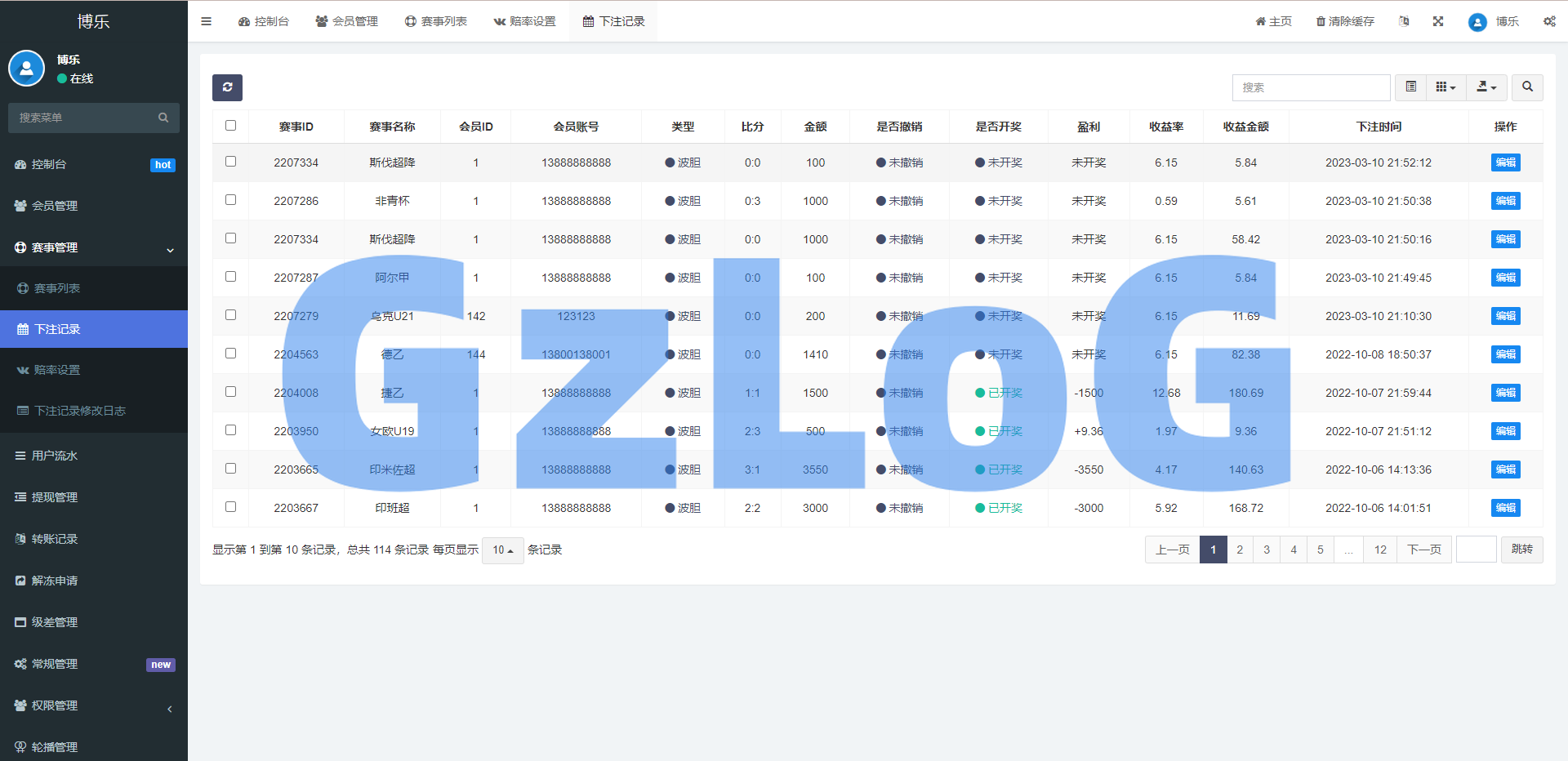Open the export data dropdown
1568x761 pixels.
[1486, 87]
